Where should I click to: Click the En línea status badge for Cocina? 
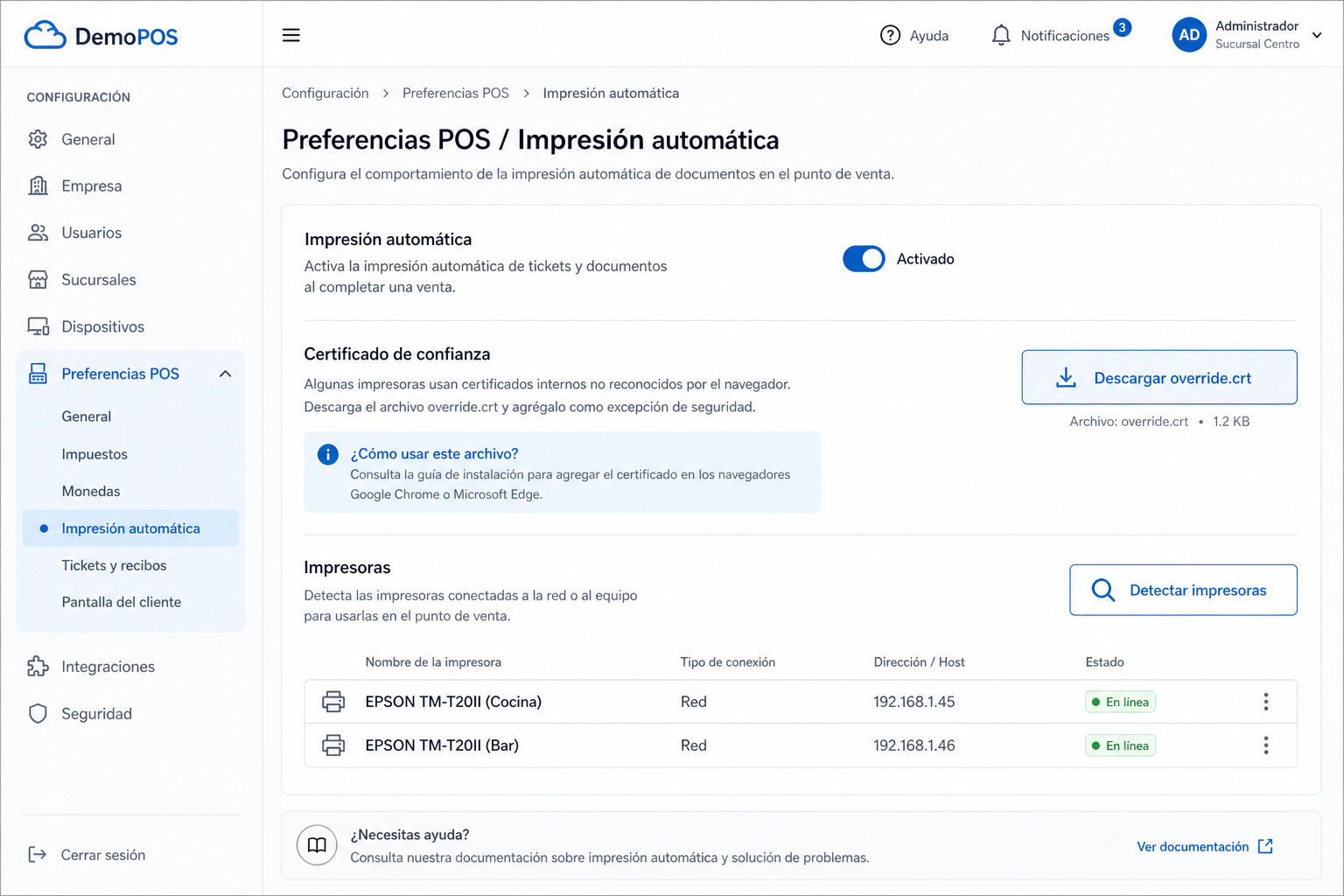pyautogui.click(x=1120, y=702)
